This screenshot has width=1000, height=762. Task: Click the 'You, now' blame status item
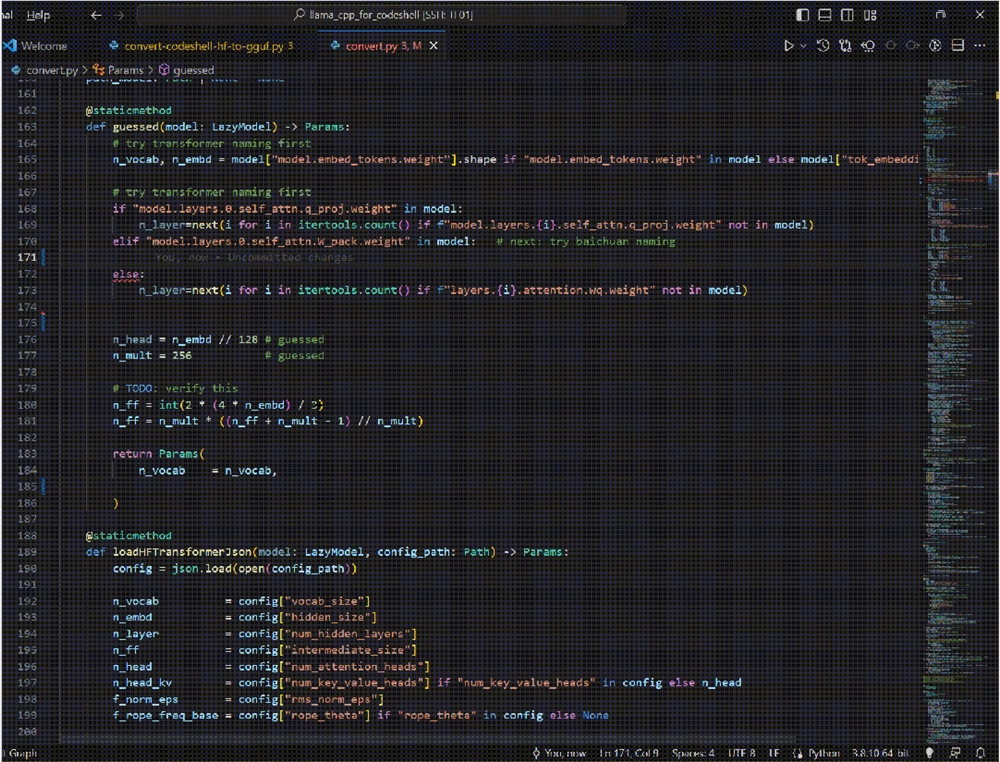[x=559, y=753]
